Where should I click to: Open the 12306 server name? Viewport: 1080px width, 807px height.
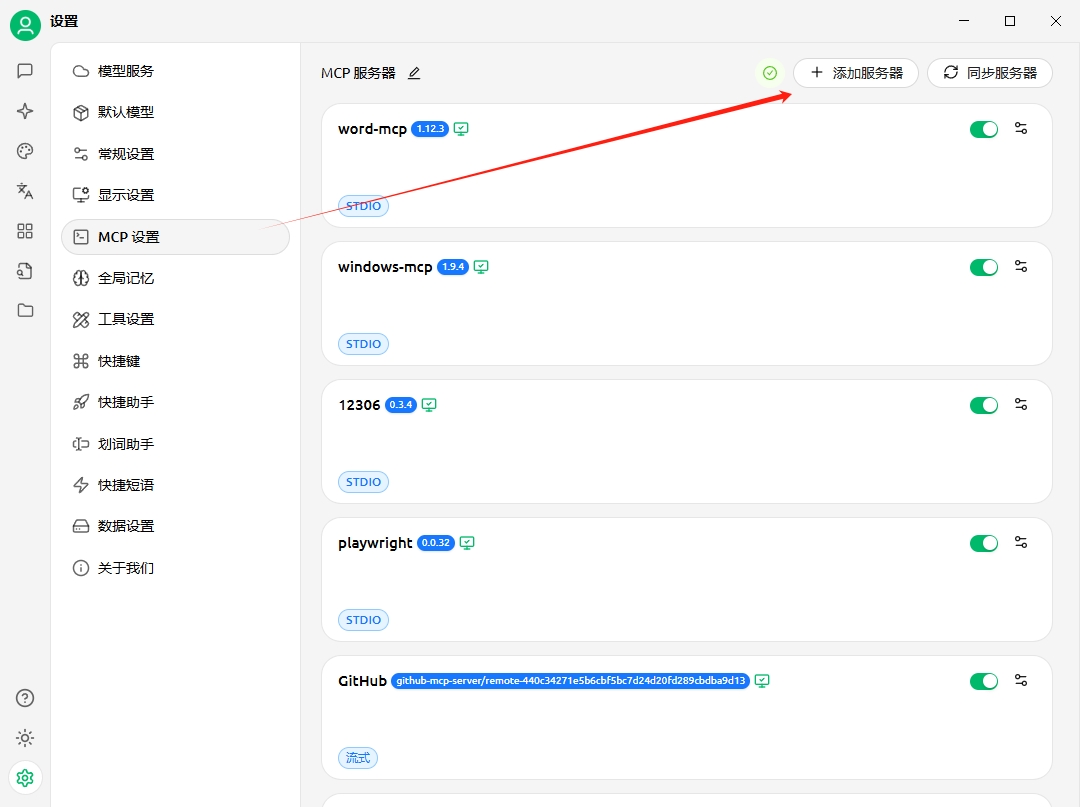359,405
